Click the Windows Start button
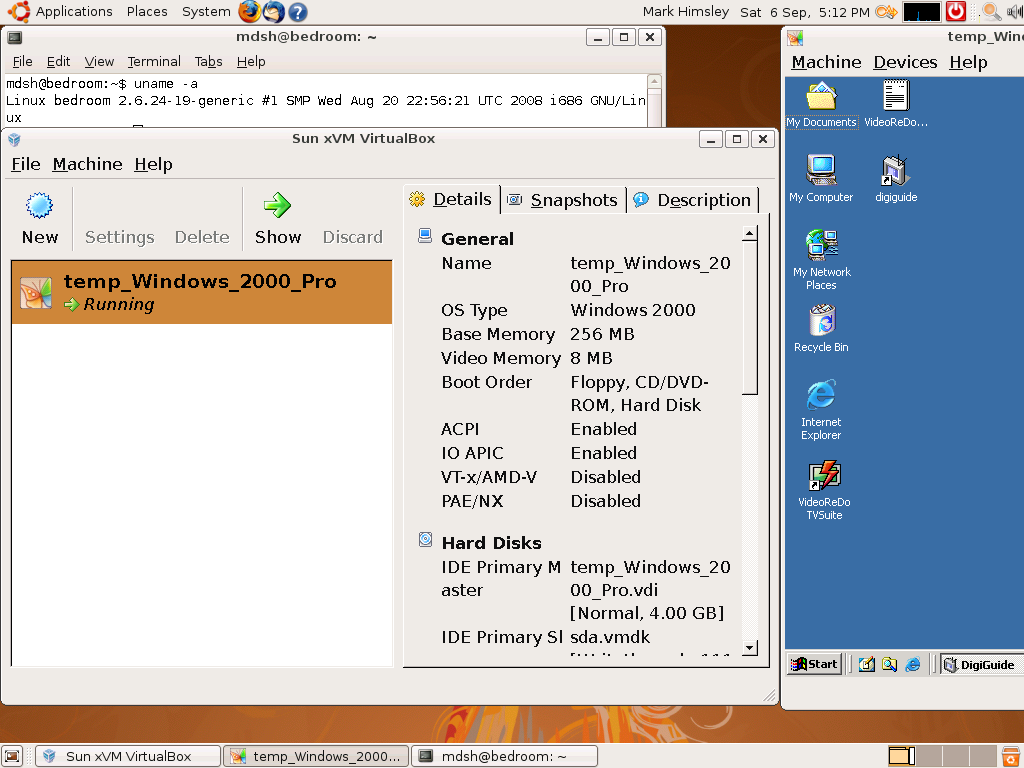1024x768 pixels. (814, 664)
